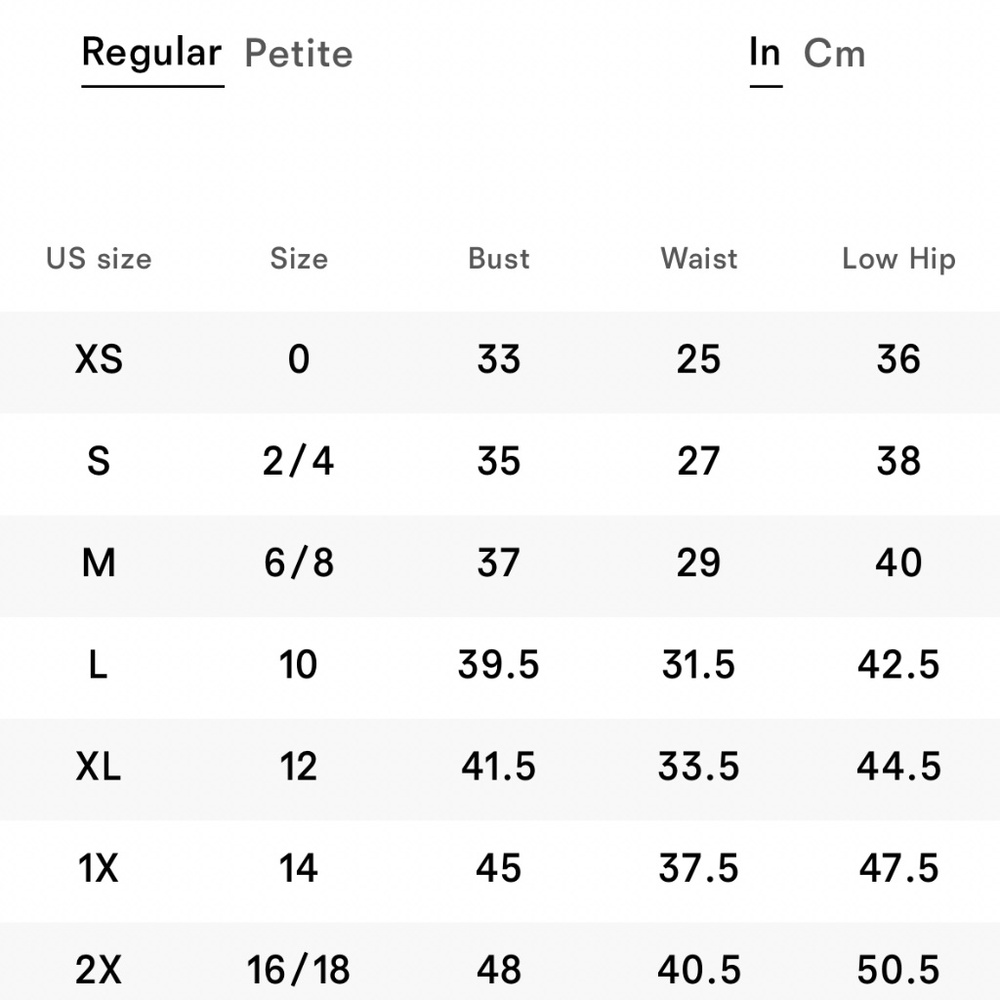Screen dimensions: 1000x1000
Task: Click the Low Hip column header
Action: [x=899, y=260]
